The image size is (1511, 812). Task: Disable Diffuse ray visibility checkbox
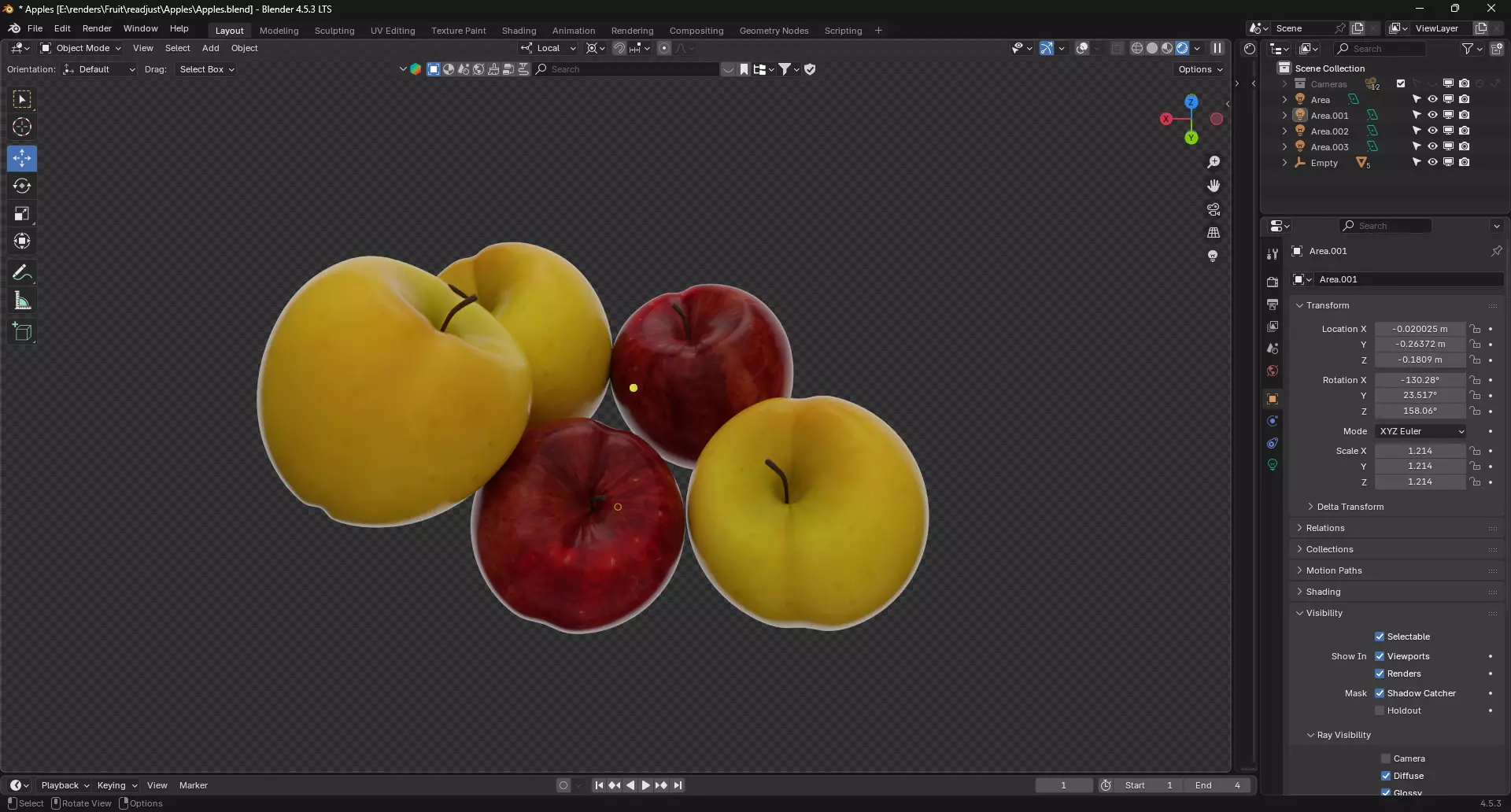coord(1386,776)
